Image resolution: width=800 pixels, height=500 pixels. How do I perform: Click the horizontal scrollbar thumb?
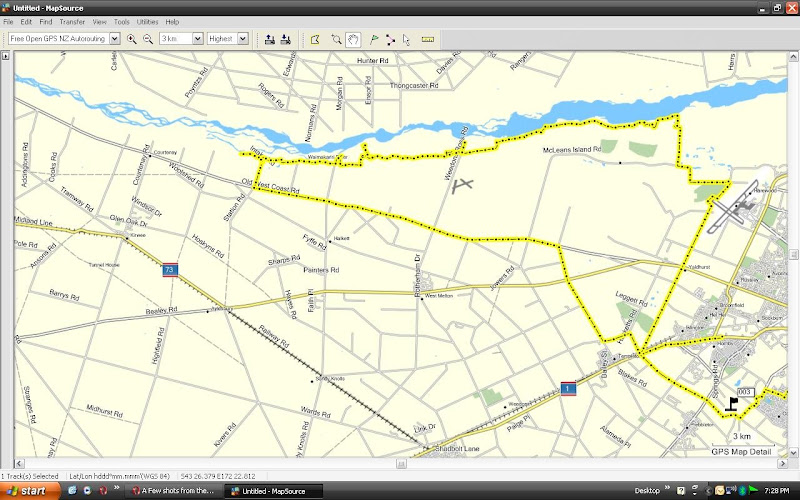(402, 463)
